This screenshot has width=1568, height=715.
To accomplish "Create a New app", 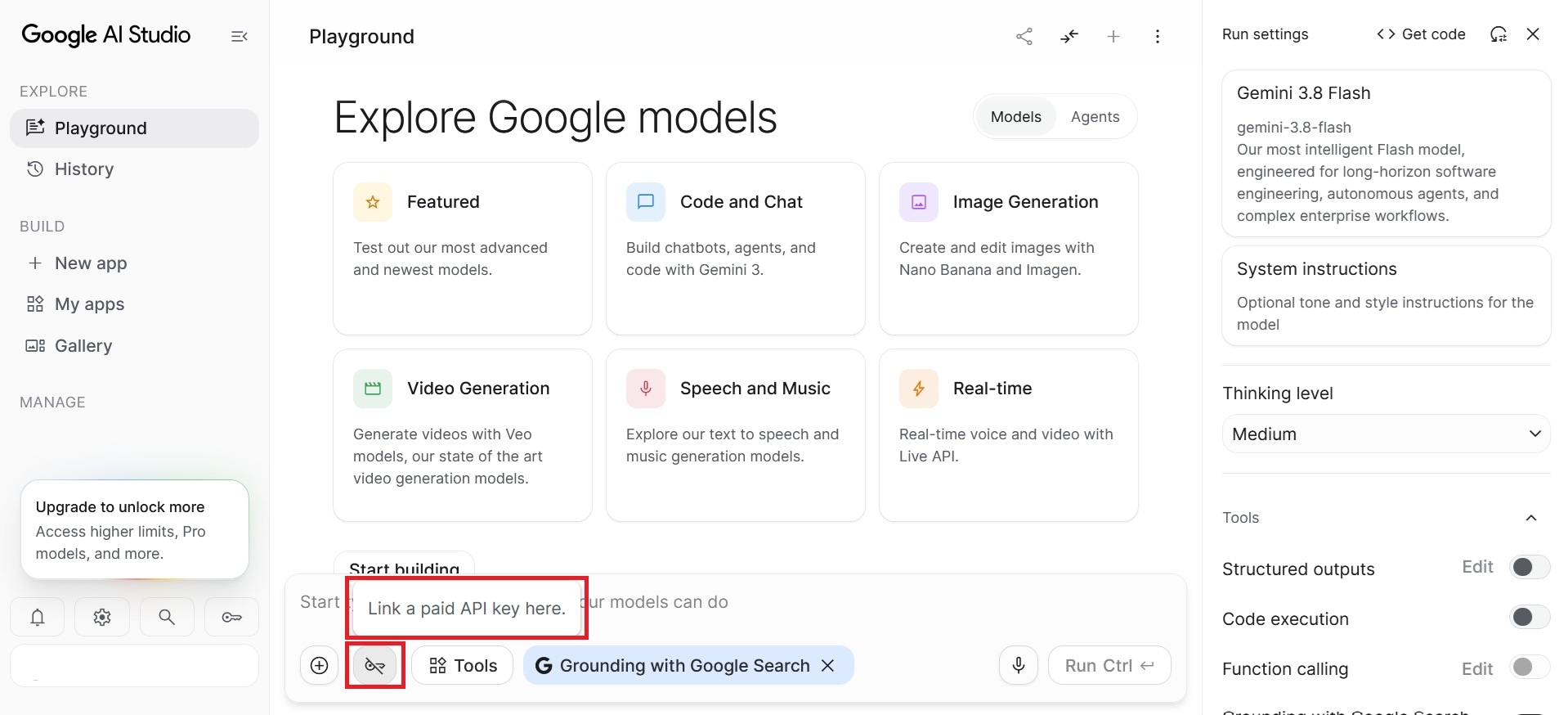I will [134, 263].
